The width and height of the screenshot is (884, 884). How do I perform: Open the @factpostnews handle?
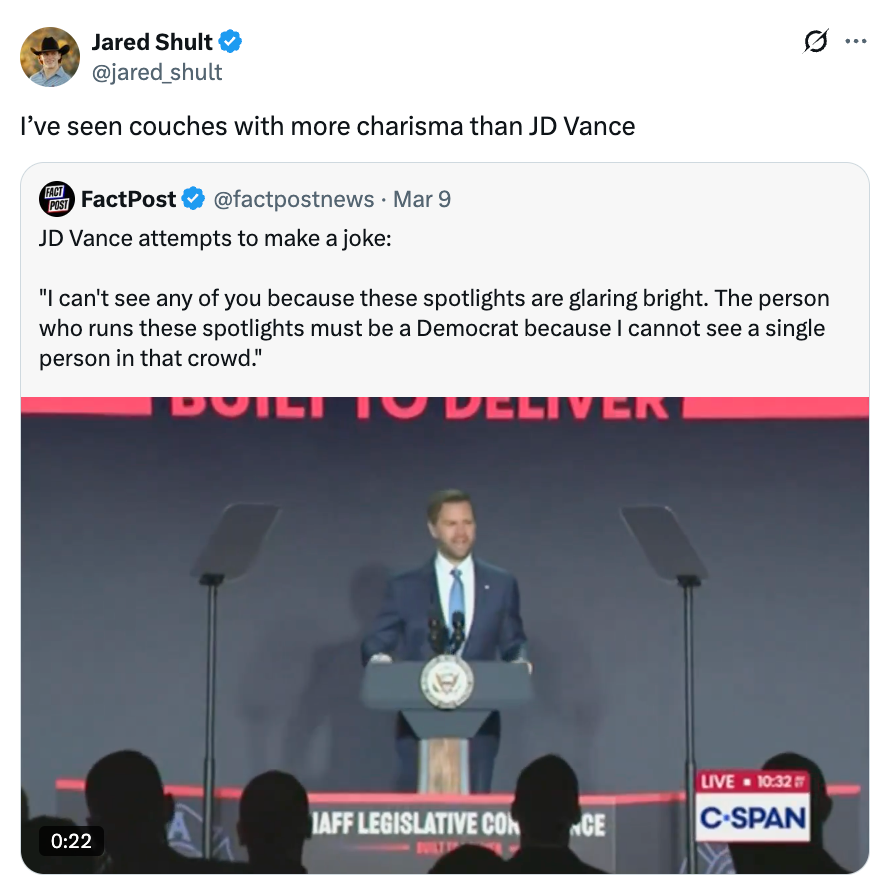point(293,199)
